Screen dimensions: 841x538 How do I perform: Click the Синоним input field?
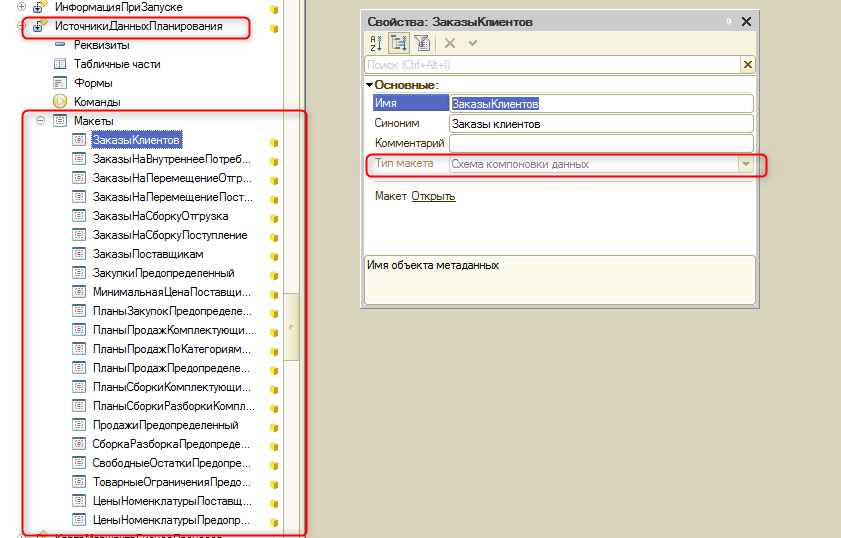tap(600, 124)
